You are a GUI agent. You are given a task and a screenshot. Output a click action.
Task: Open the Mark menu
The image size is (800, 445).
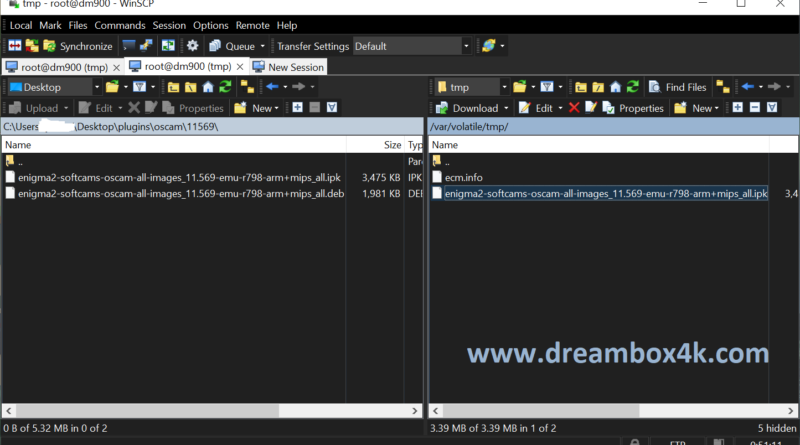click(x=50, y=25)
